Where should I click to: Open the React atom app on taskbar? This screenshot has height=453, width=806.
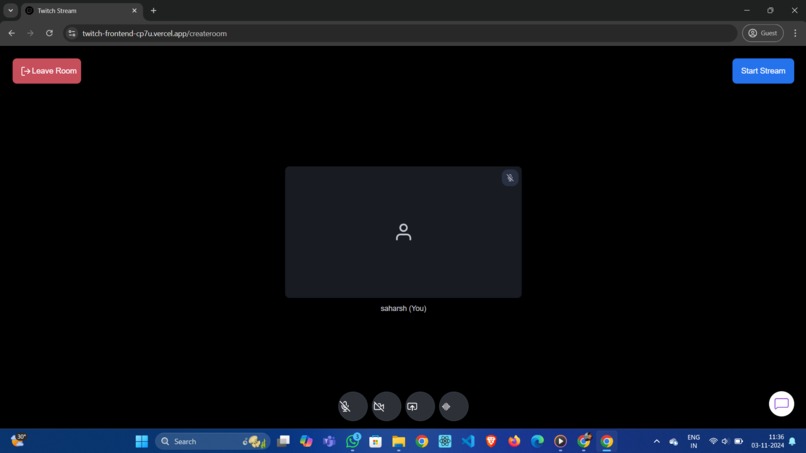coord(445,441)
